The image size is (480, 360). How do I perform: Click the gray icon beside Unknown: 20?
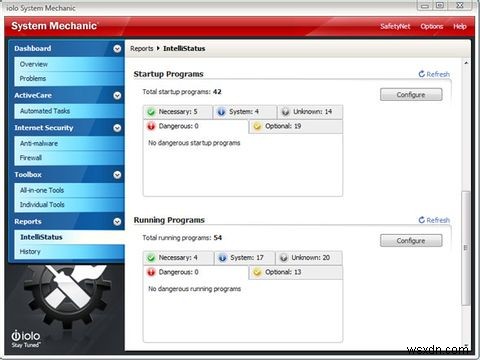284,258
